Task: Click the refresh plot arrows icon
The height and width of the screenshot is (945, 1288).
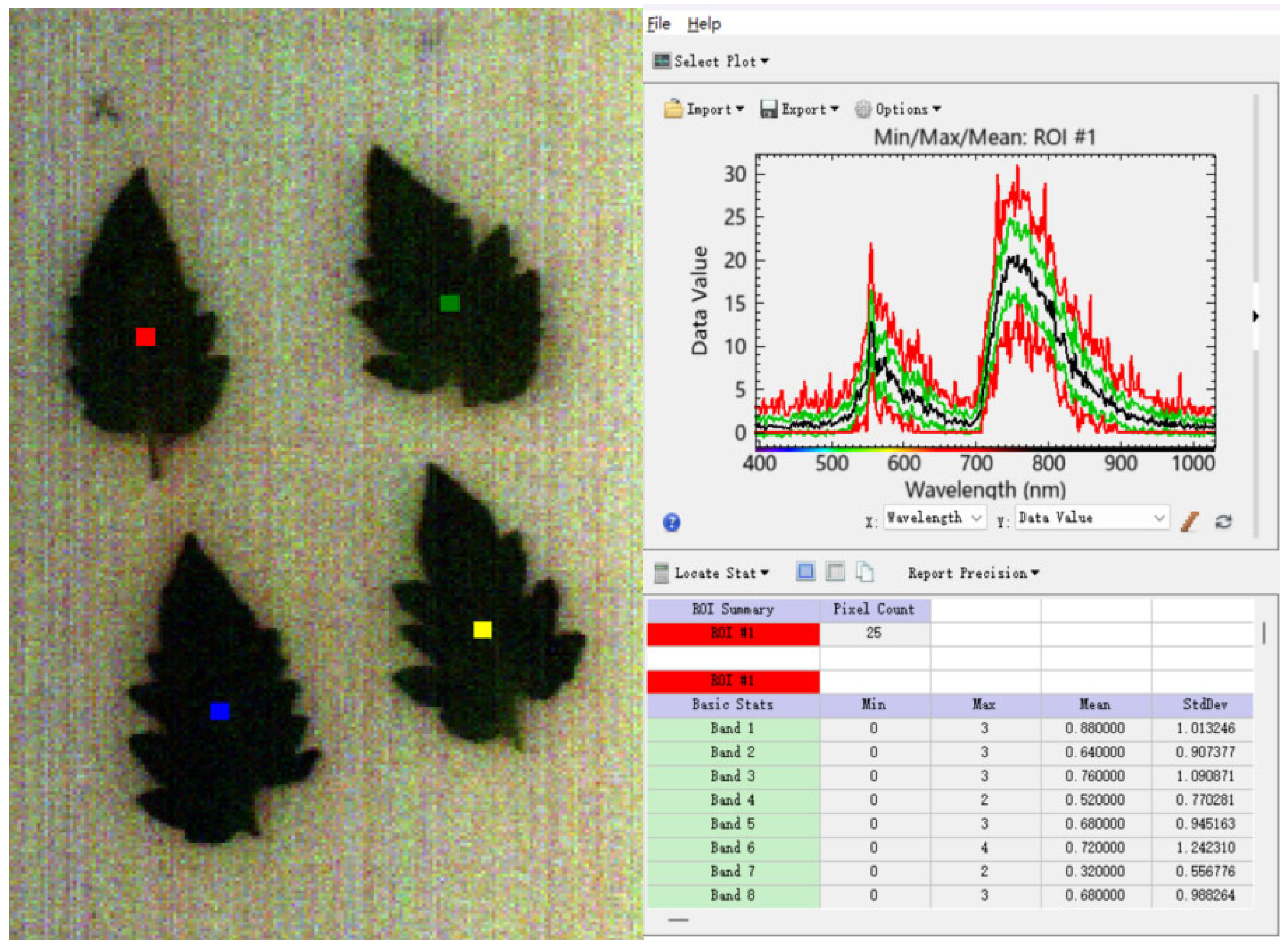Action: [1223, 521]
